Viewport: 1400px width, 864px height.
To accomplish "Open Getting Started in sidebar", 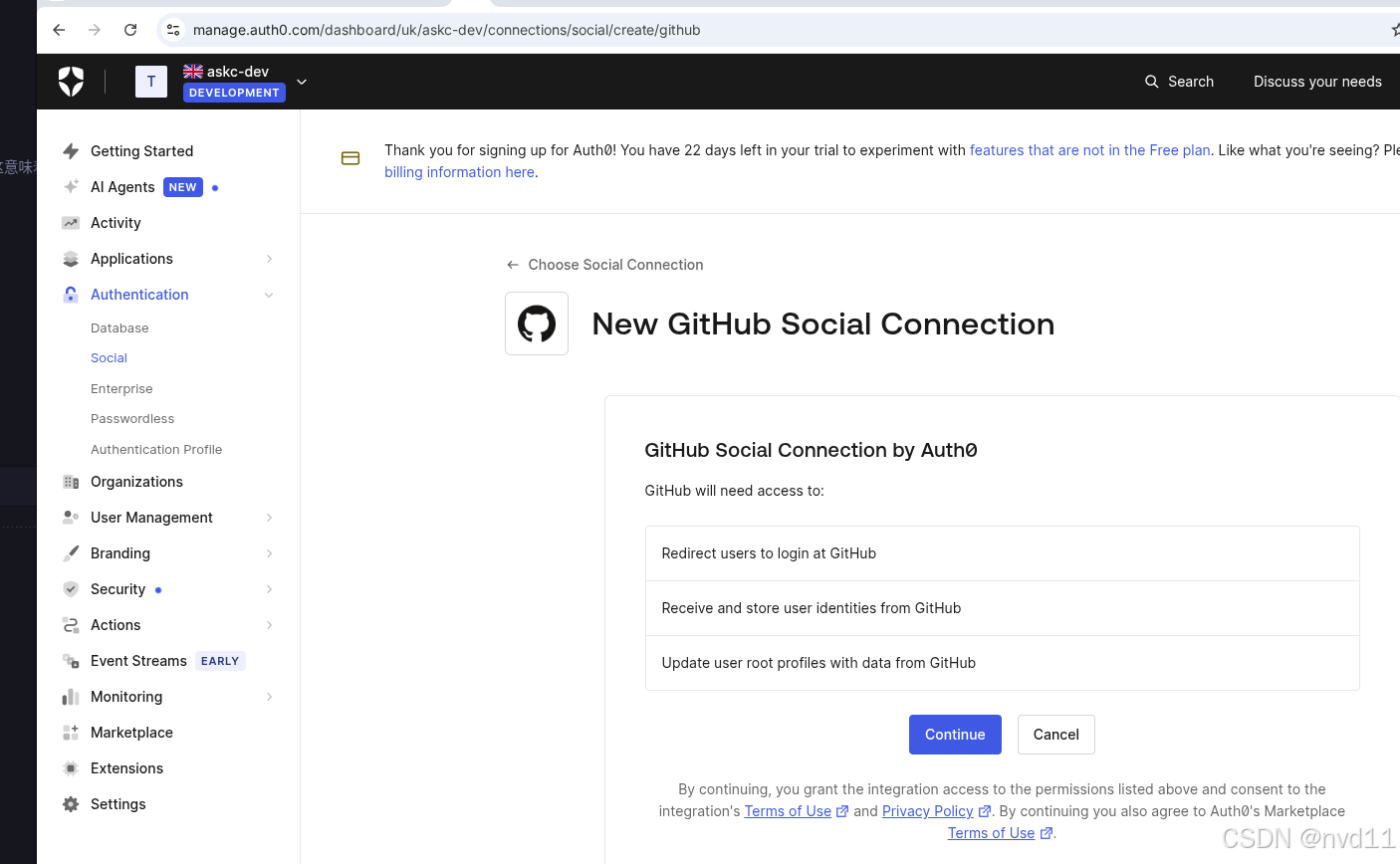I will pos(141,151).
